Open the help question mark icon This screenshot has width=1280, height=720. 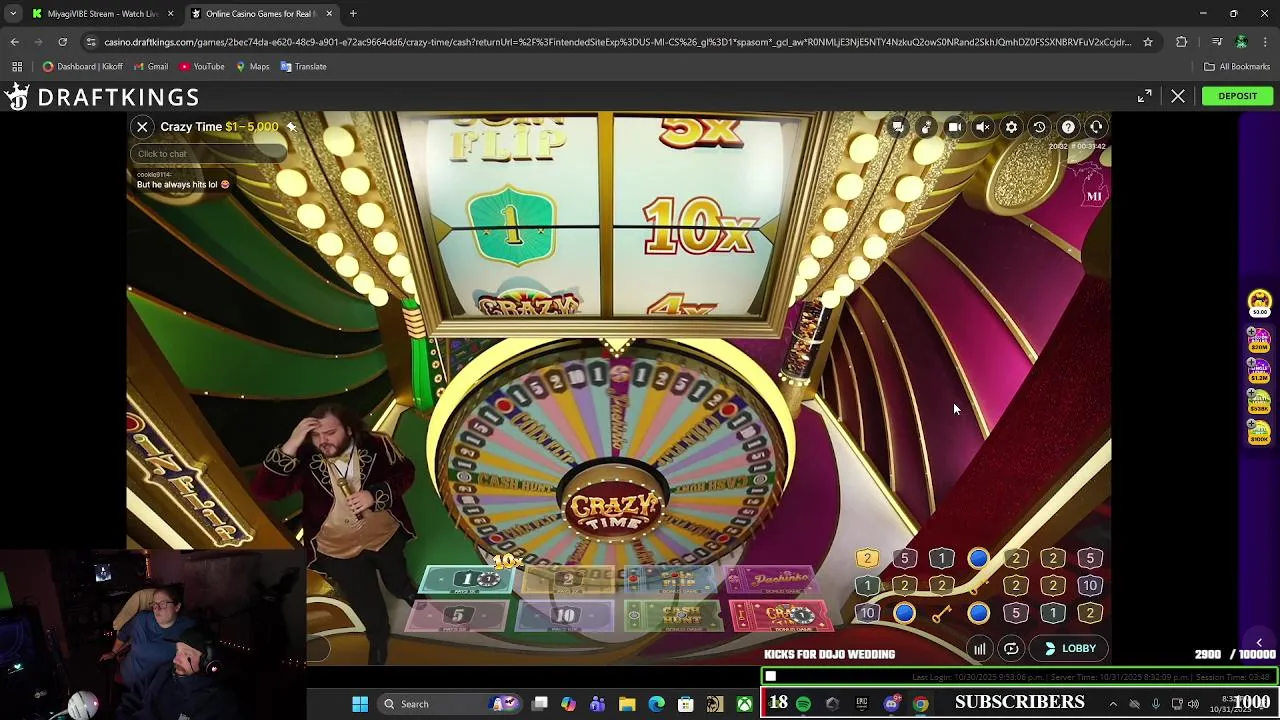click(1068, 127)
